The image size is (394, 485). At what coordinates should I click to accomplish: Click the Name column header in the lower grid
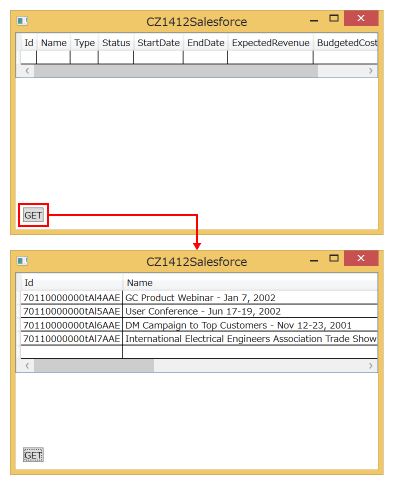click(250, 283)
